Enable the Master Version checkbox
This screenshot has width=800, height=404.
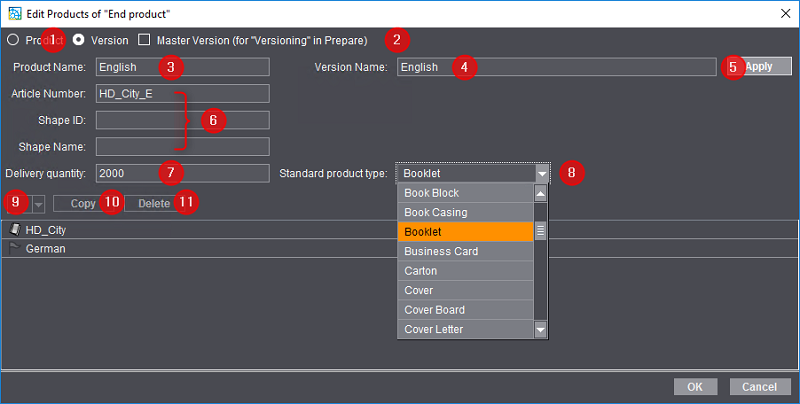[144, 41]
